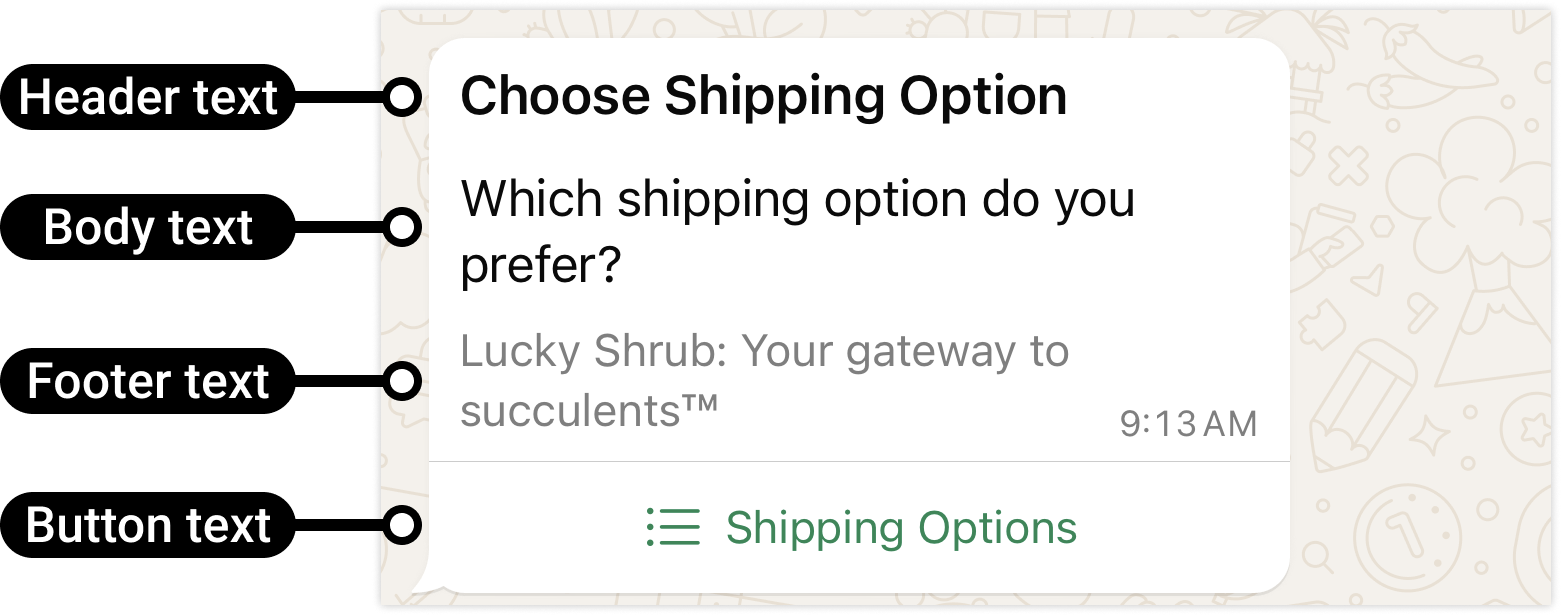
Task: Click the divider line above Shipping Options
Action: (858, 462)
